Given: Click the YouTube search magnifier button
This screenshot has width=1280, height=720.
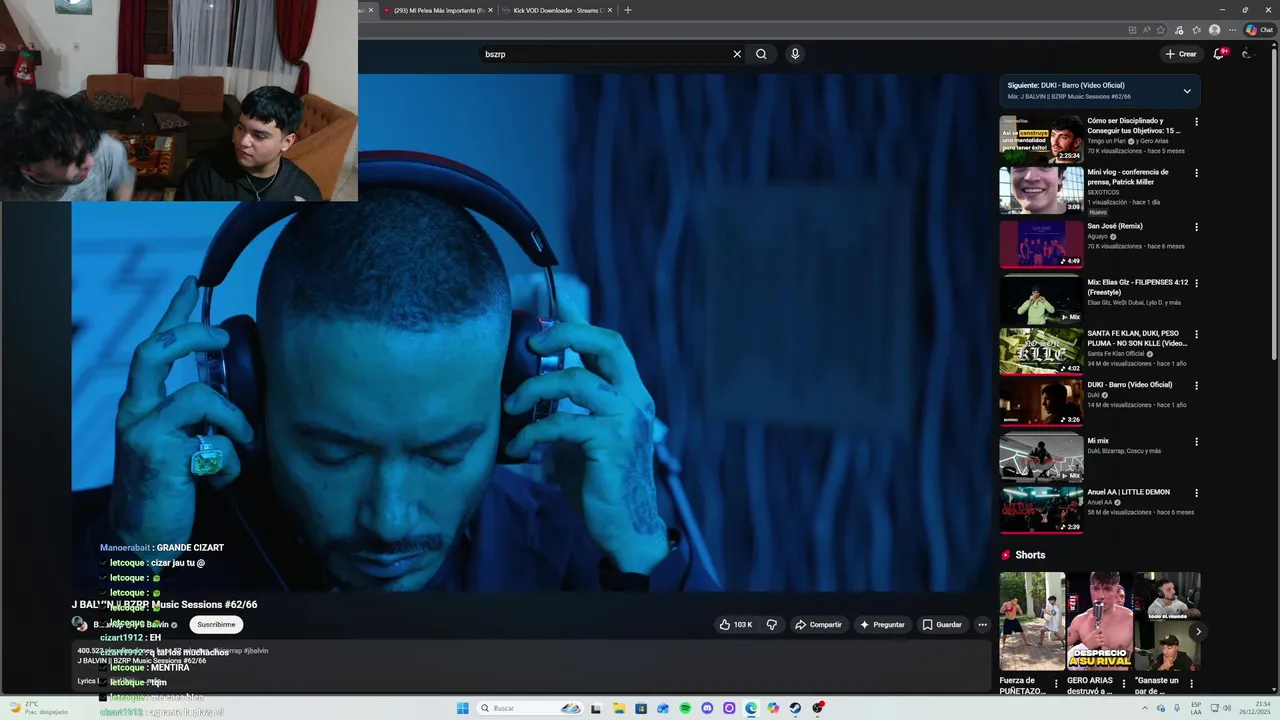Looking at the screenshot, I should [x=761, y=54].
